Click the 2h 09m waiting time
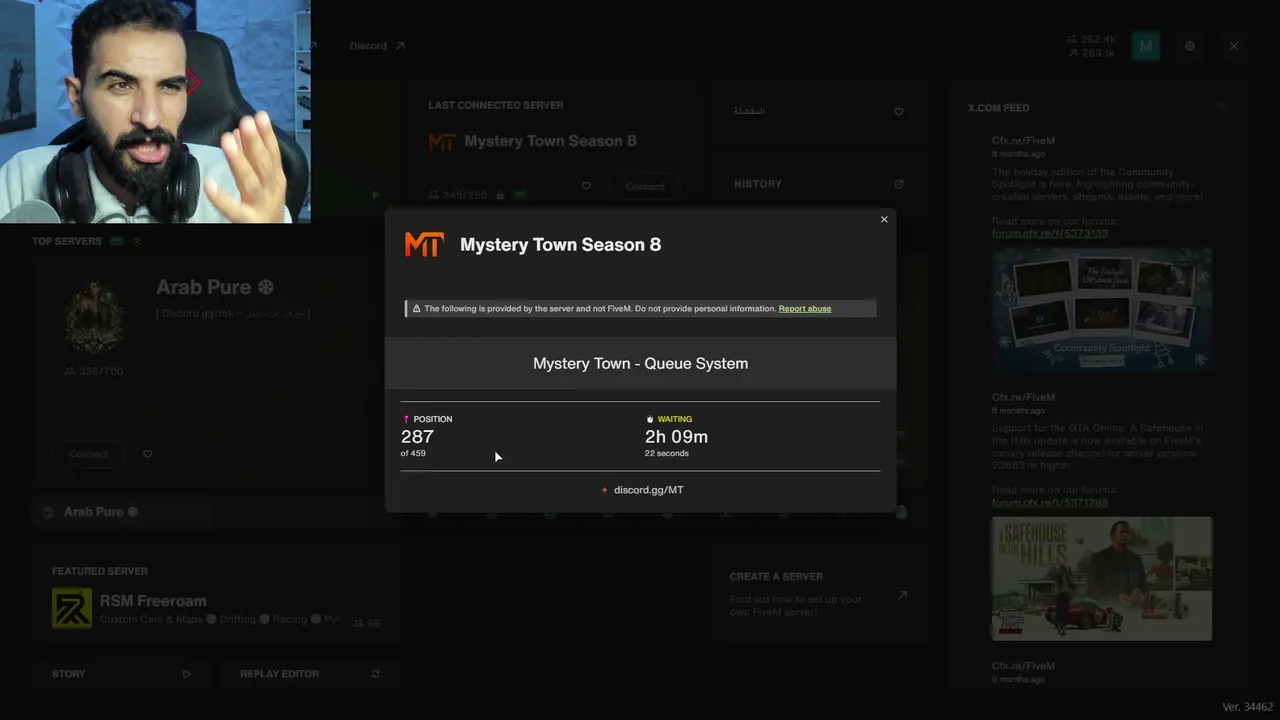This screenshot has height=720, width=1280. (676, 437)
